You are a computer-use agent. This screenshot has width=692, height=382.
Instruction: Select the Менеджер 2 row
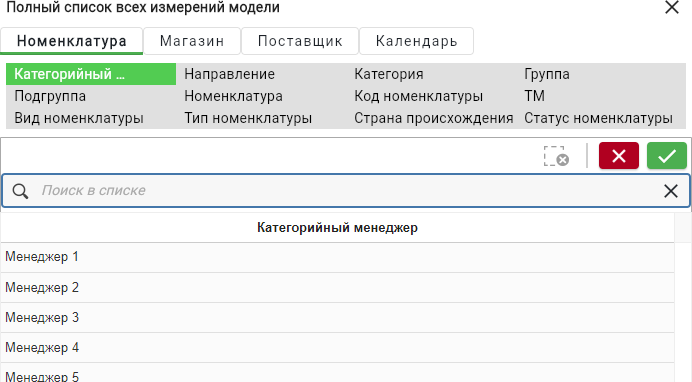(338, 288)
